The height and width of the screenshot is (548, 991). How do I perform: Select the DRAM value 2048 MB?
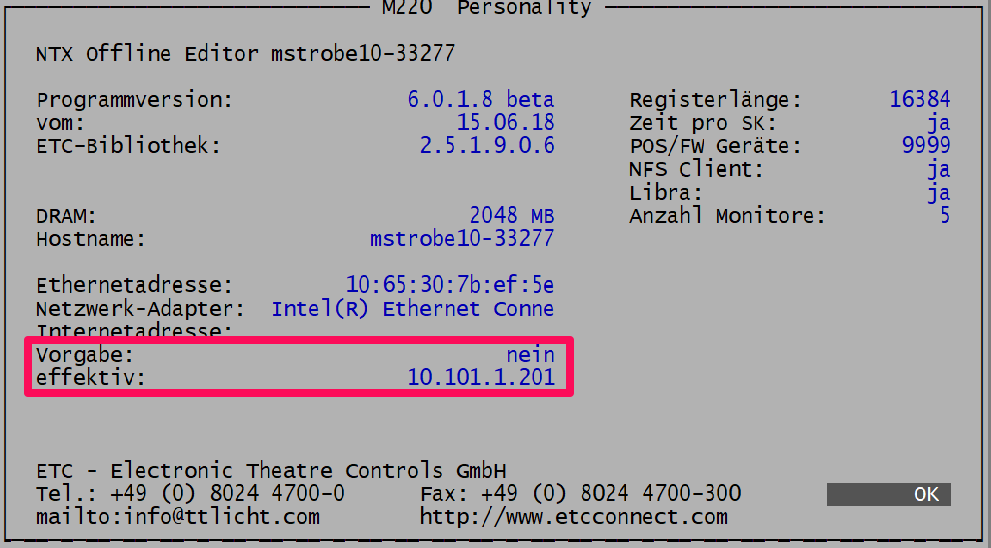[x=511, y=216]
